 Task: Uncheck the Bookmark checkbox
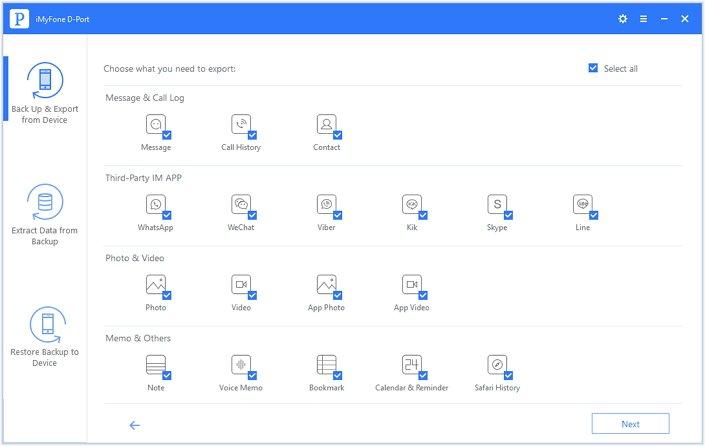[338, 375]
